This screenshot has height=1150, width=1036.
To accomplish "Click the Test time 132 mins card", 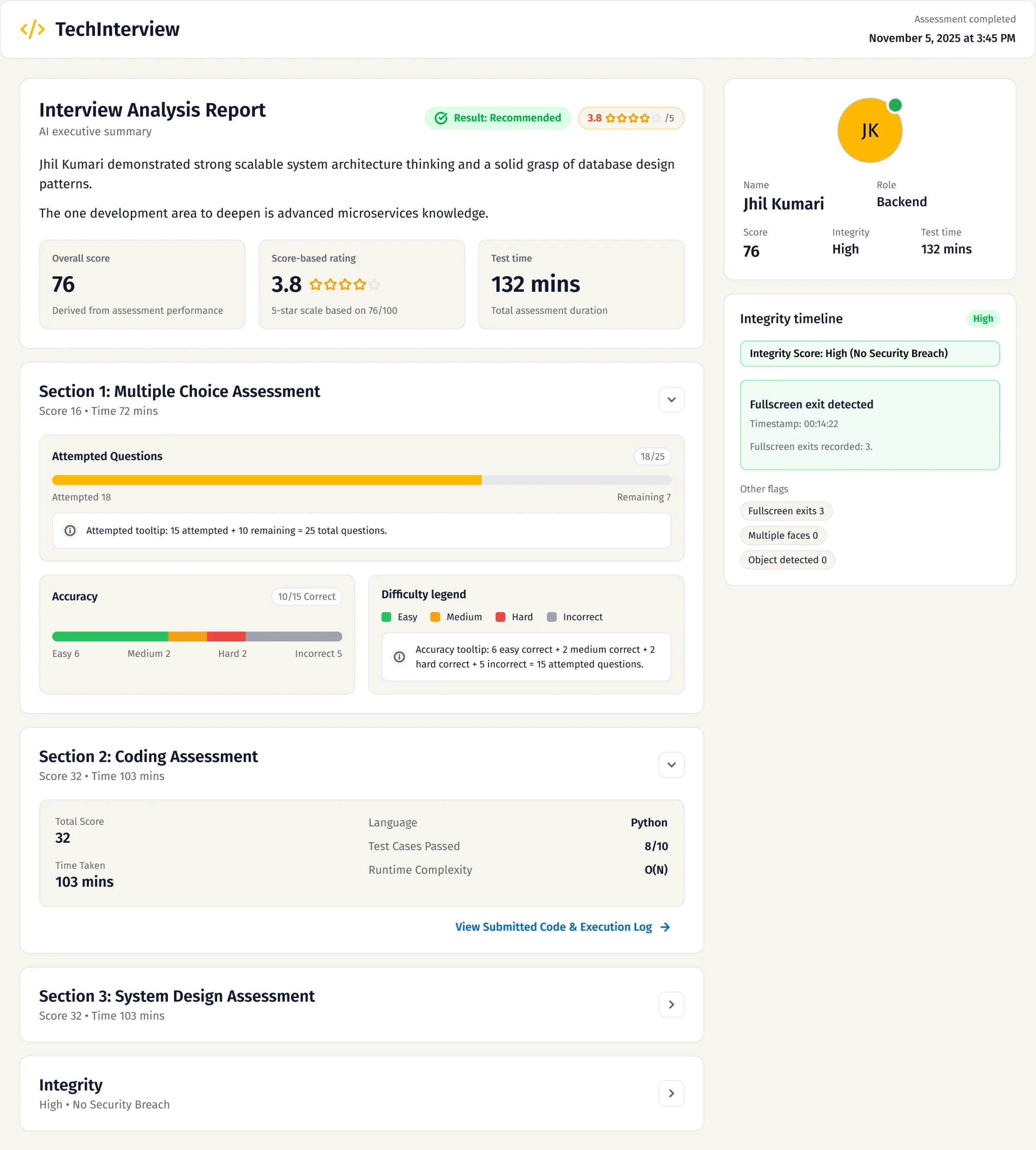I will [x=581, y=284].
